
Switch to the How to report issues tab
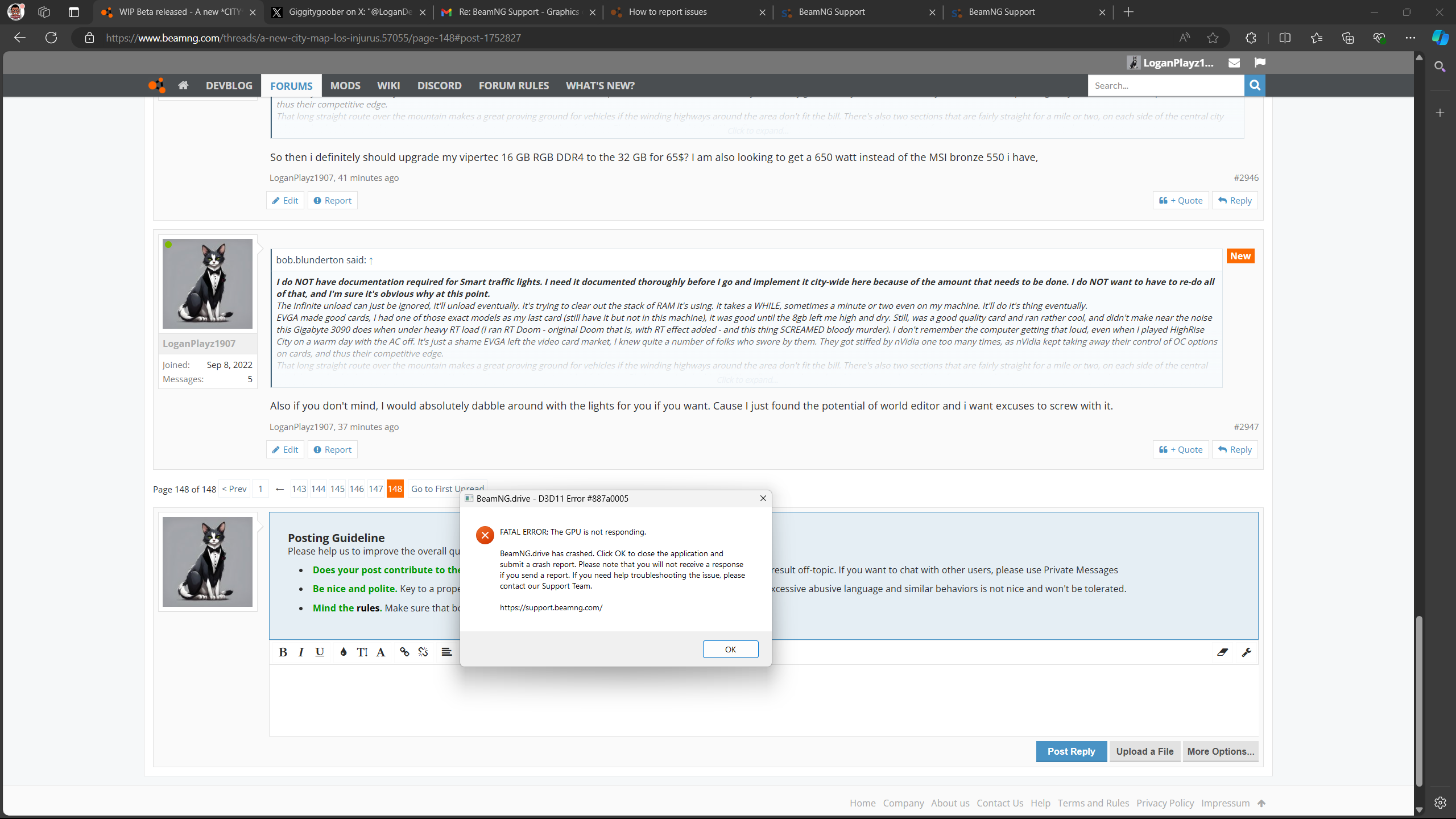click(x=668, y=12)
